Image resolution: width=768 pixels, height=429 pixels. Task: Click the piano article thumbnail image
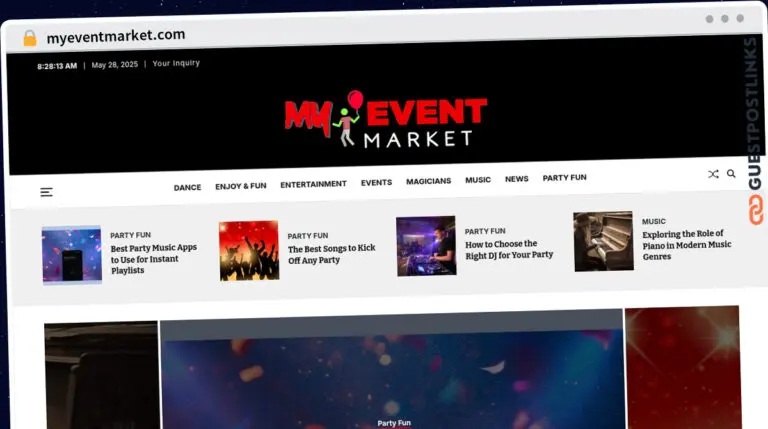(603, 241)
